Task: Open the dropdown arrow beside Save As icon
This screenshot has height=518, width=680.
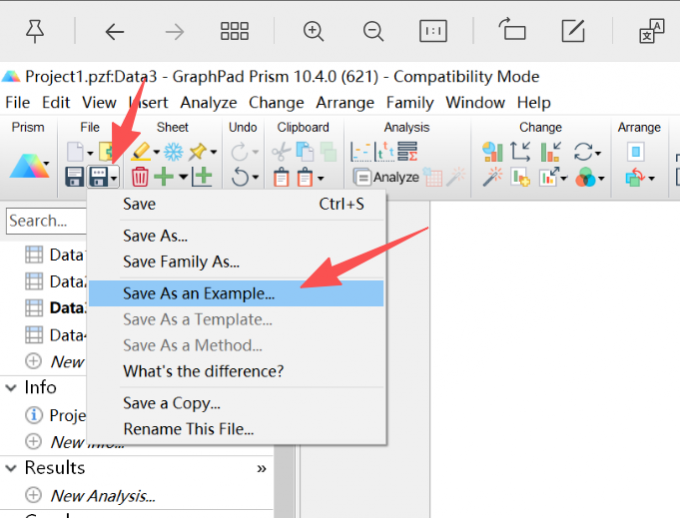Action: (115, 178)
